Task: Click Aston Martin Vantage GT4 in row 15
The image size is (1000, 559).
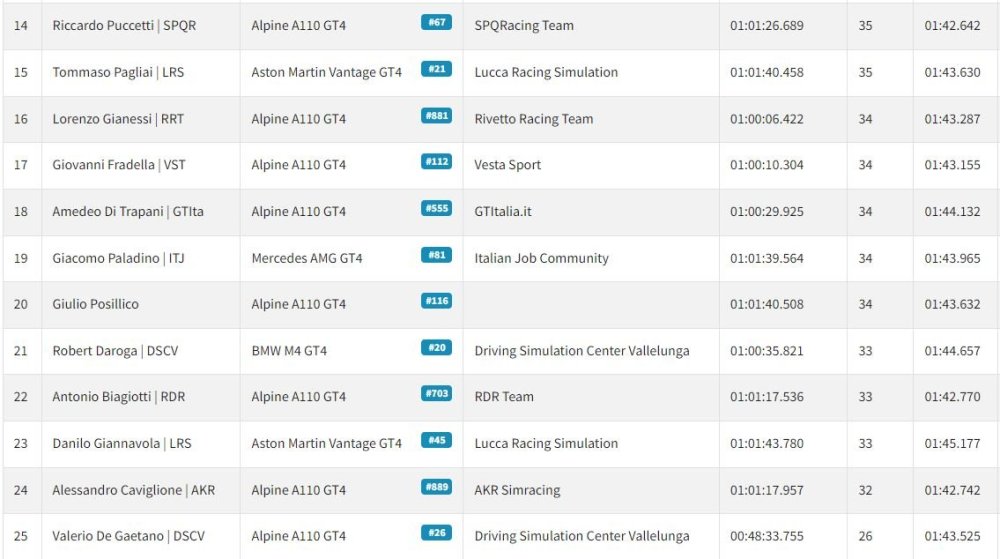Action: (x=327, y=72)
